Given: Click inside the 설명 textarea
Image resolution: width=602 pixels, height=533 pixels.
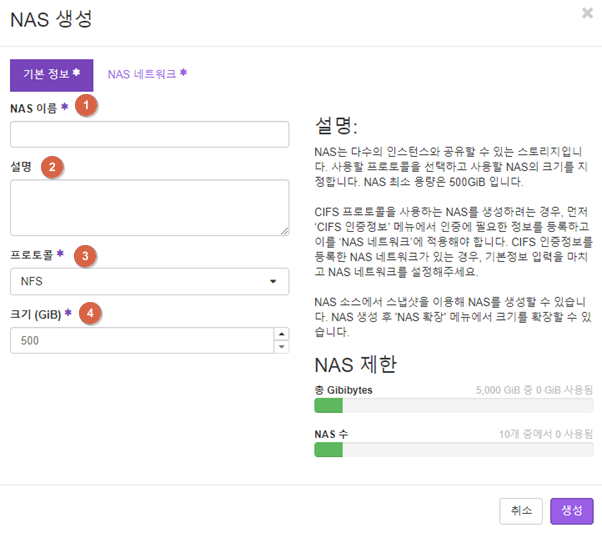Looking at the screenshot, I should [x=149, y=207].
